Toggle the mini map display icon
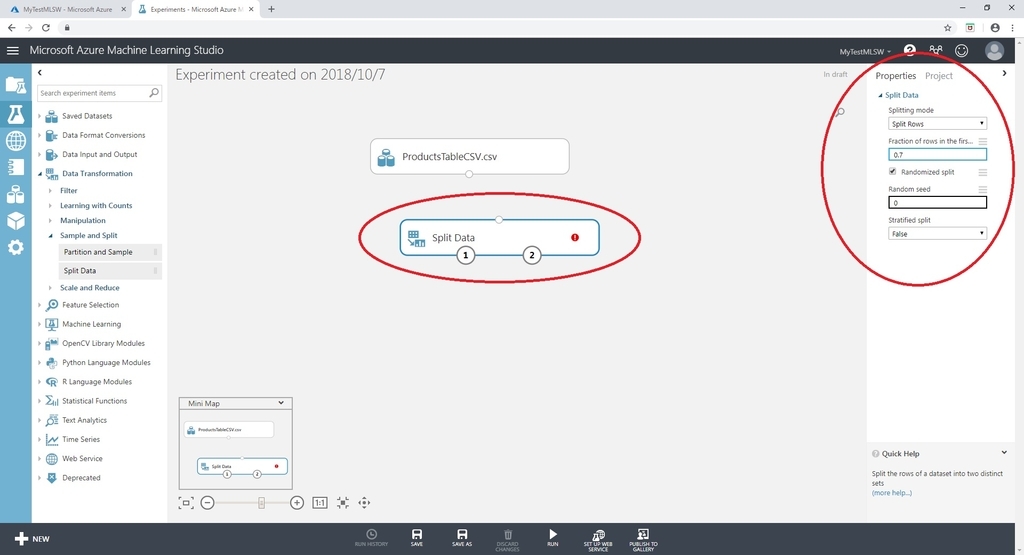Viewport: 1024px width, 555px height. click(186, 502)
